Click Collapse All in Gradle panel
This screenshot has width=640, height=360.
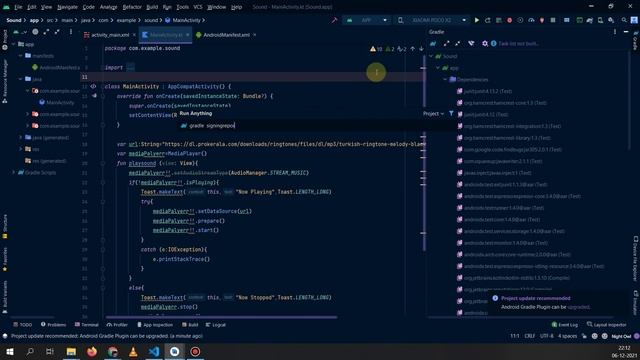point(458,43)
